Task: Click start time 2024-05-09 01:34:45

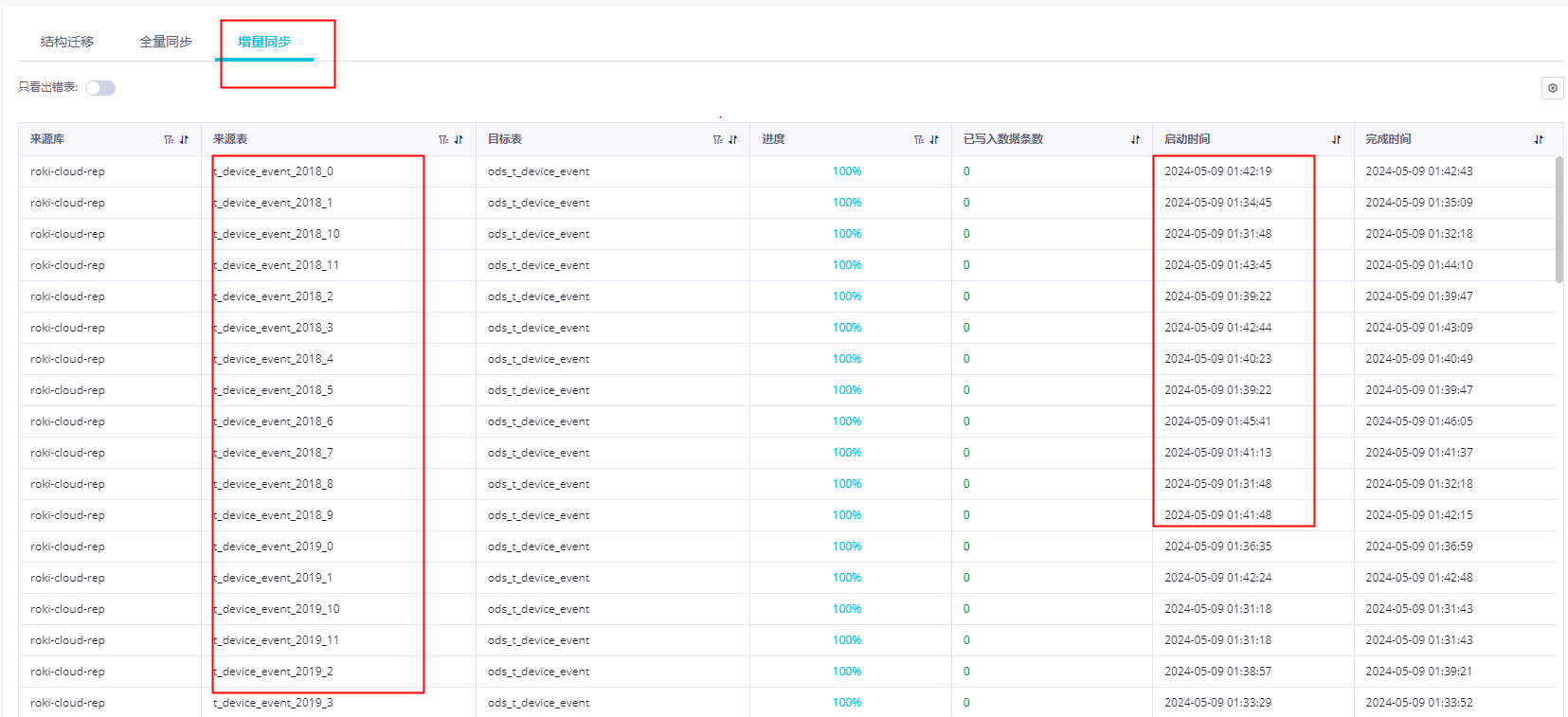Action: tap(1217, 203)
